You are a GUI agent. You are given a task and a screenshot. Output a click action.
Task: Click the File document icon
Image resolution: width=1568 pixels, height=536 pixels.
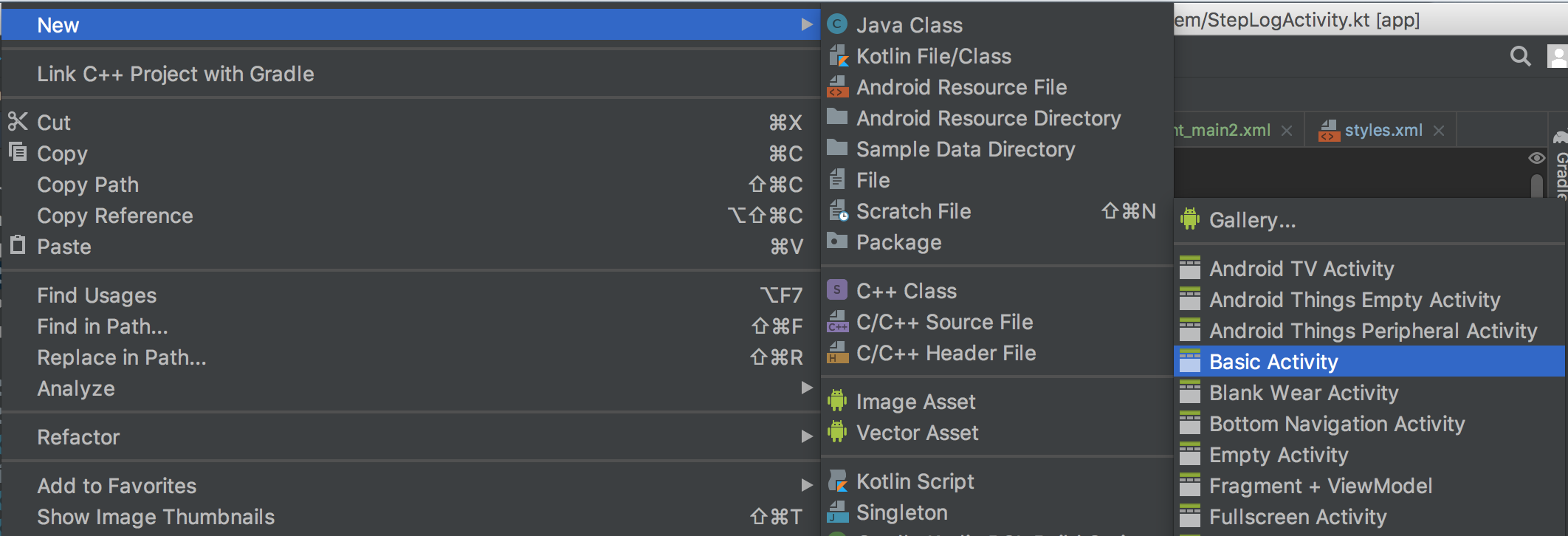tap(837, 179)
